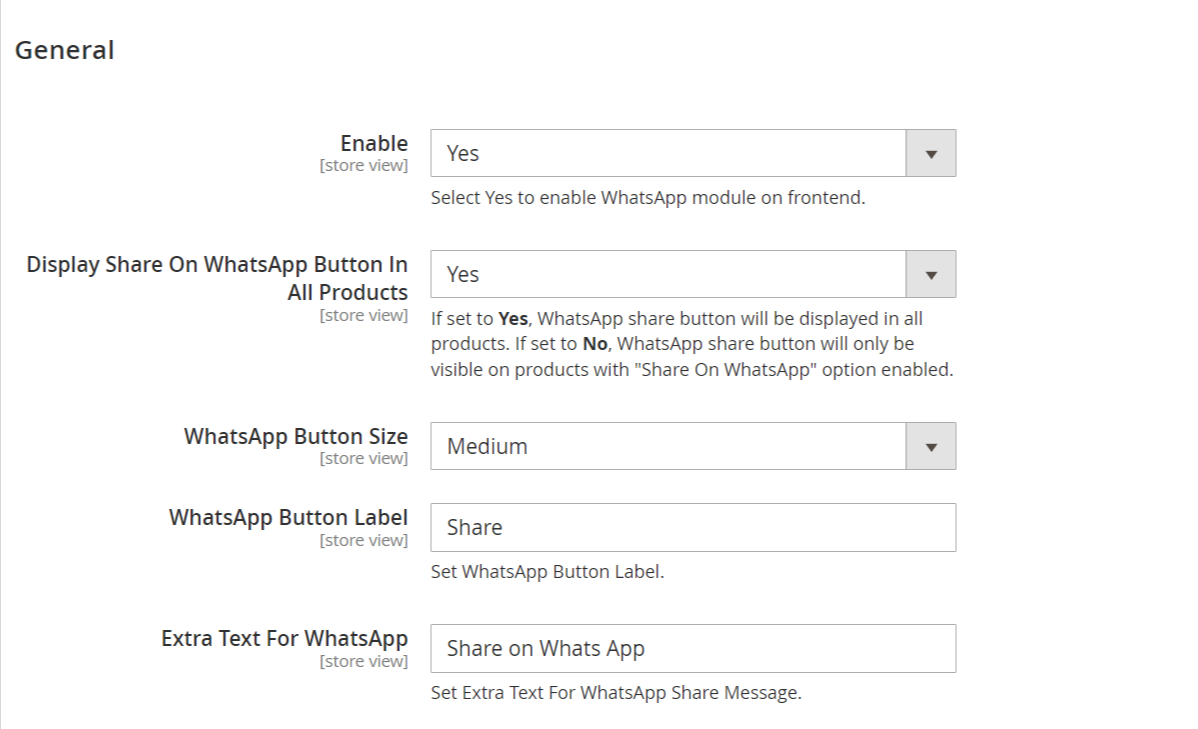Click "[store view]" under Display Share On WhatsApp Button
The height and width of the screenshot is (729, 1198).
364,316
